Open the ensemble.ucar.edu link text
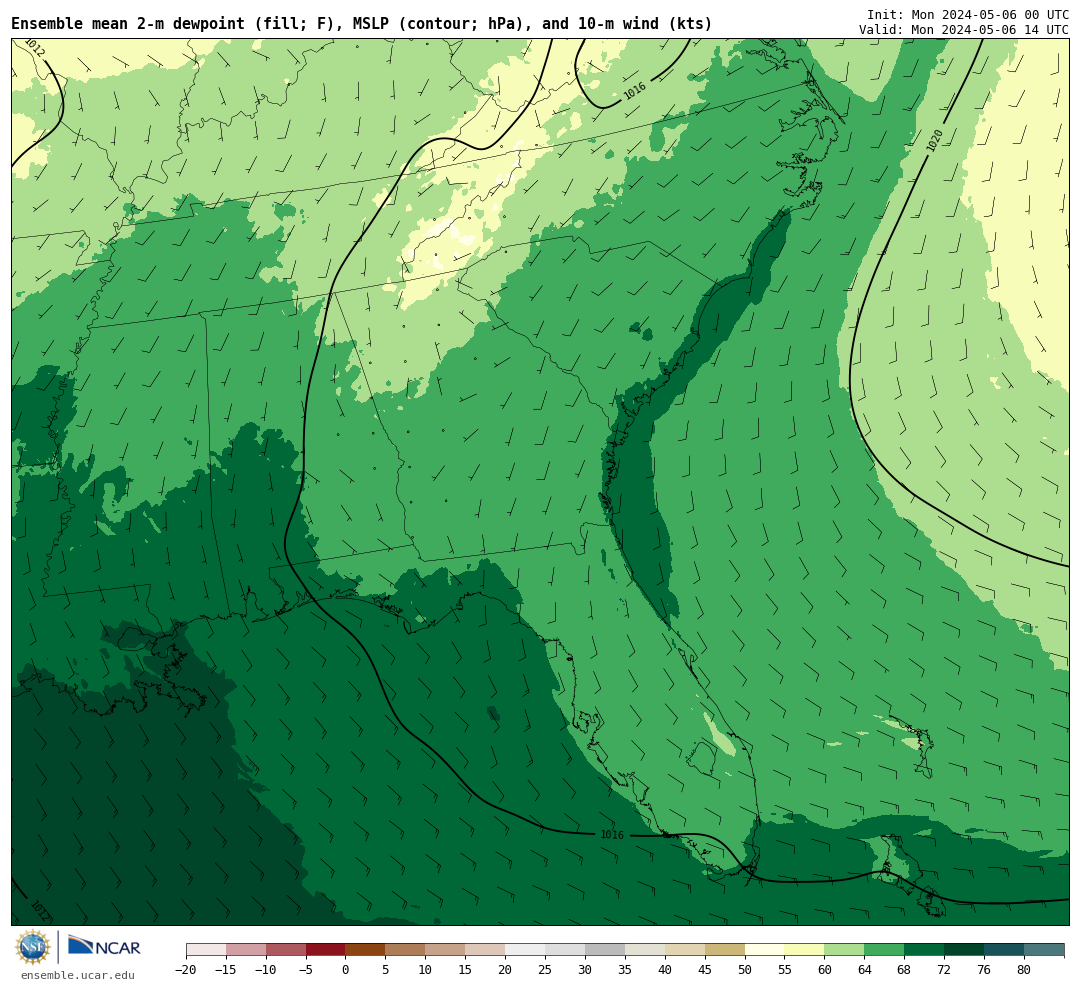1080x988 pixels. 77,976
